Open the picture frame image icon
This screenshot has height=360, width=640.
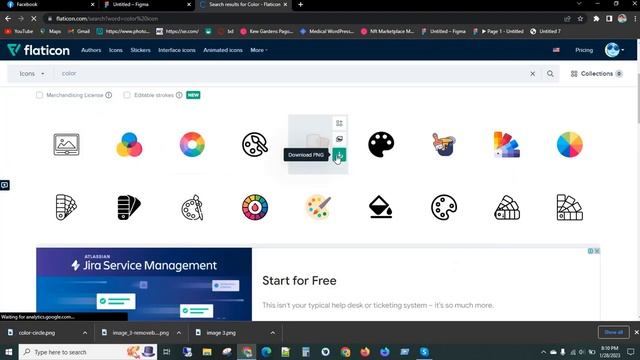click(x=67, y=144)
